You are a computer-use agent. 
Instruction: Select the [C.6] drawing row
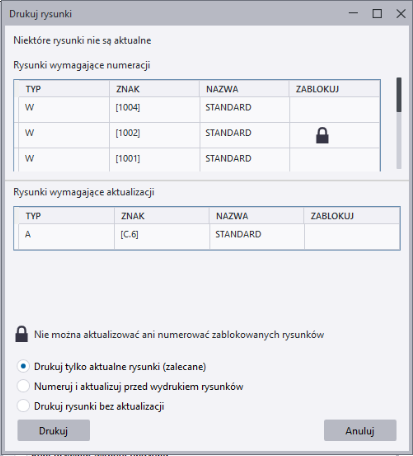pos(209,236)
